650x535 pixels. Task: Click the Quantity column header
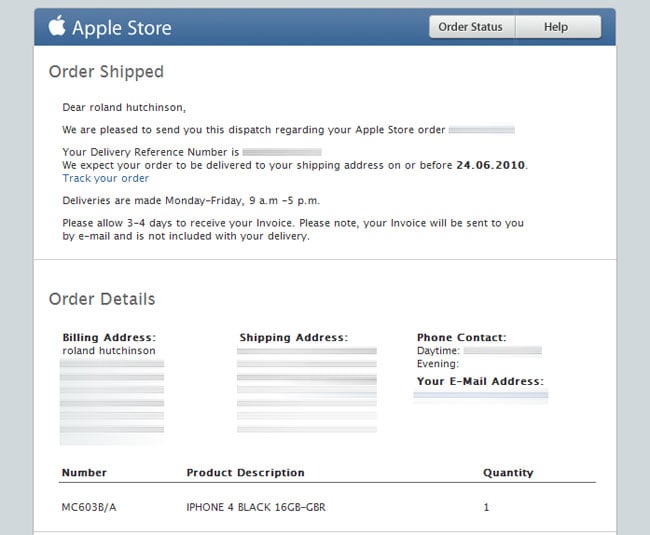pos(508,472)
